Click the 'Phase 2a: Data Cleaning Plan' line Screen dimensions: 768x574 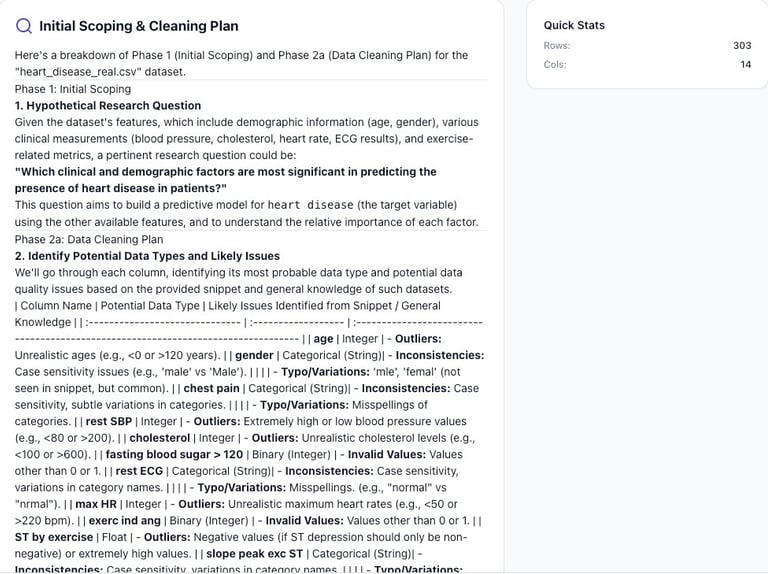point(89,239)
